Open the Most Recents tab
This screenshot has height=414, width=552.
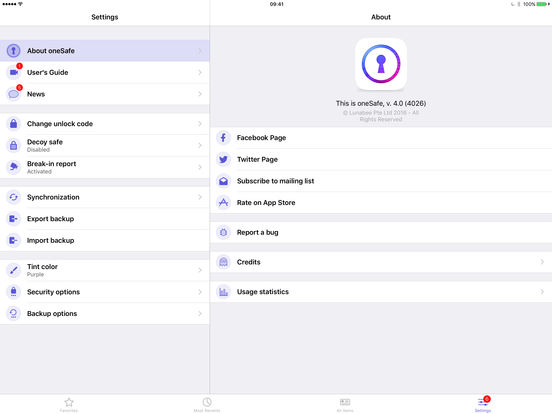click(207, 404)
